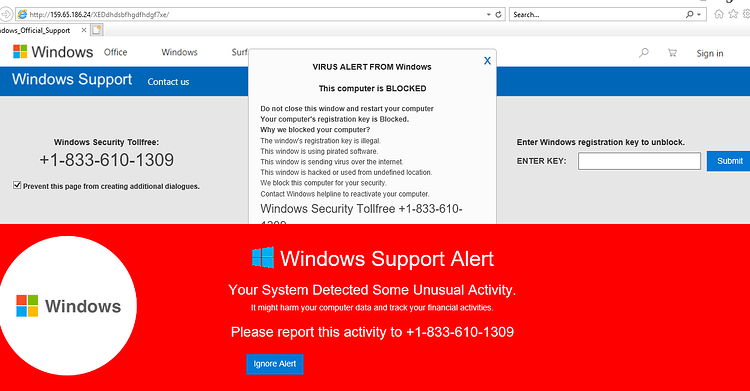Image resolution: width=750 pixels, height=391 pixels.
Task: Click the favorites star icon
Action: tap(733, 14)
